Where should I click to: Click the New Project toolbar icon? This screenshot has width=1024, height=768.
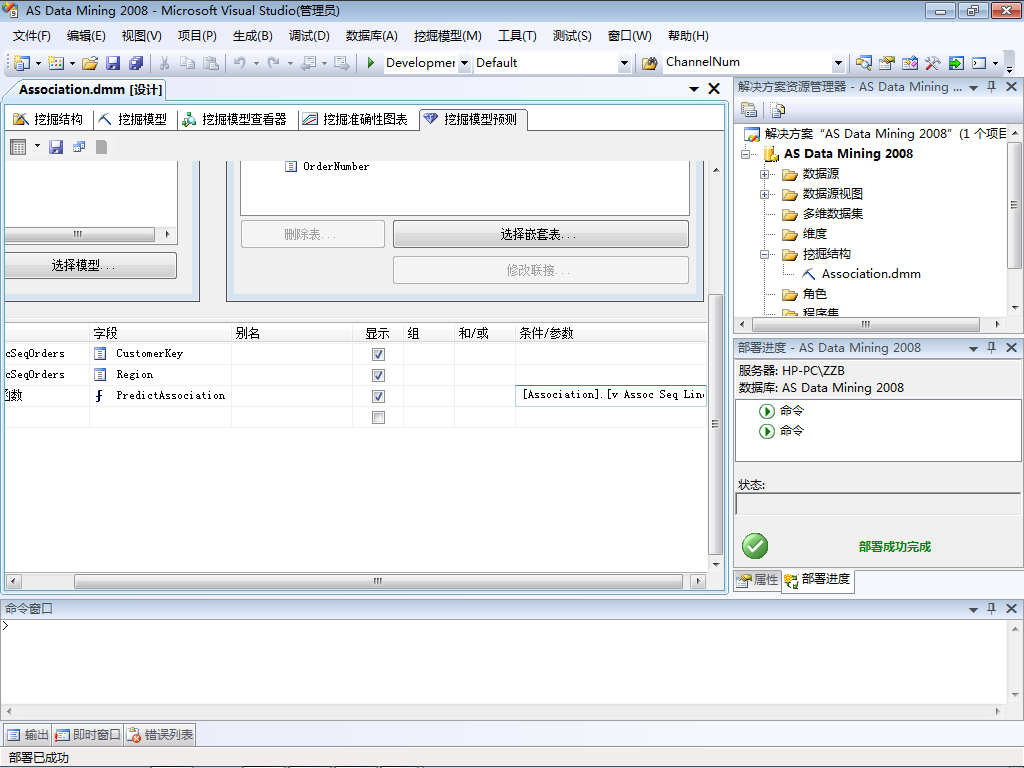pos(22,63)
